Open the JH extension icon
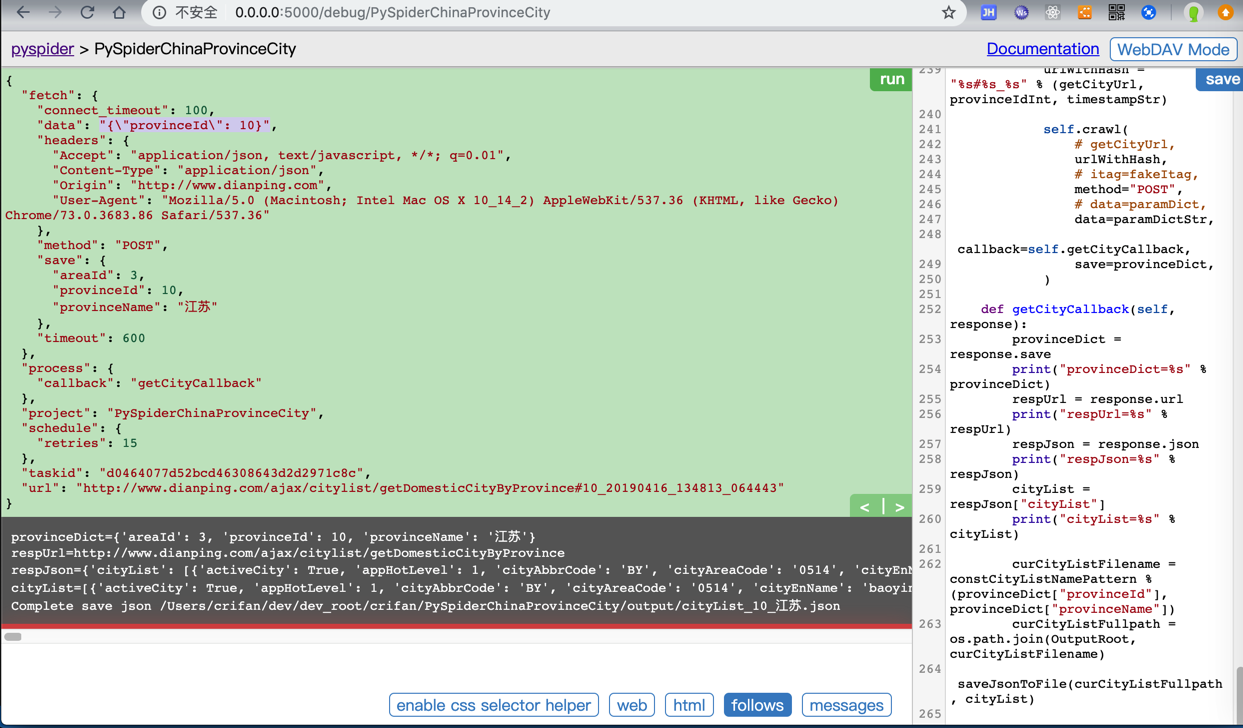The image size is (1243, 728). pos(988,13)
